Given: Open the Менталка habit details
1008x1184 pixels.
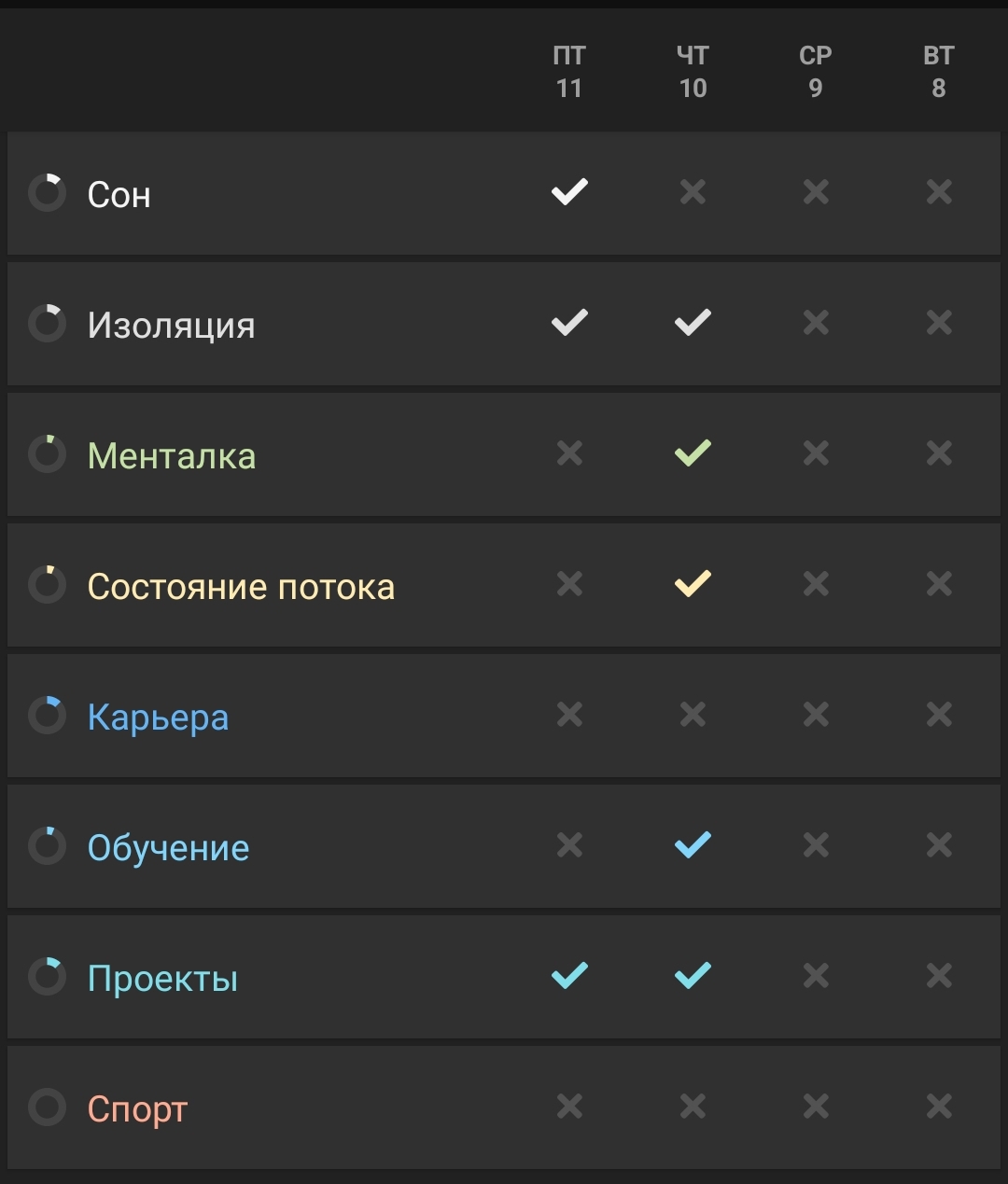Looking at the screenshot, I should pyautogui.click(x=504, y=454).
